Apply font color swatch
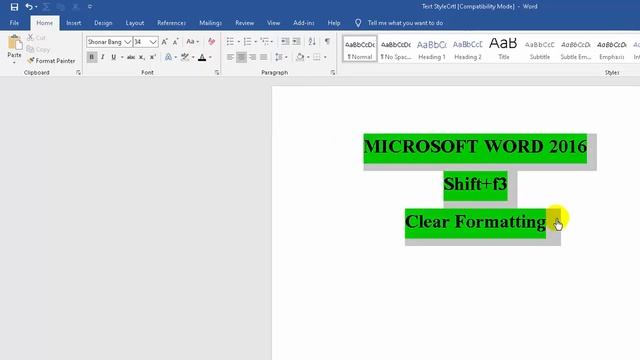The image size is (640, 360). (x=202, y=57)
